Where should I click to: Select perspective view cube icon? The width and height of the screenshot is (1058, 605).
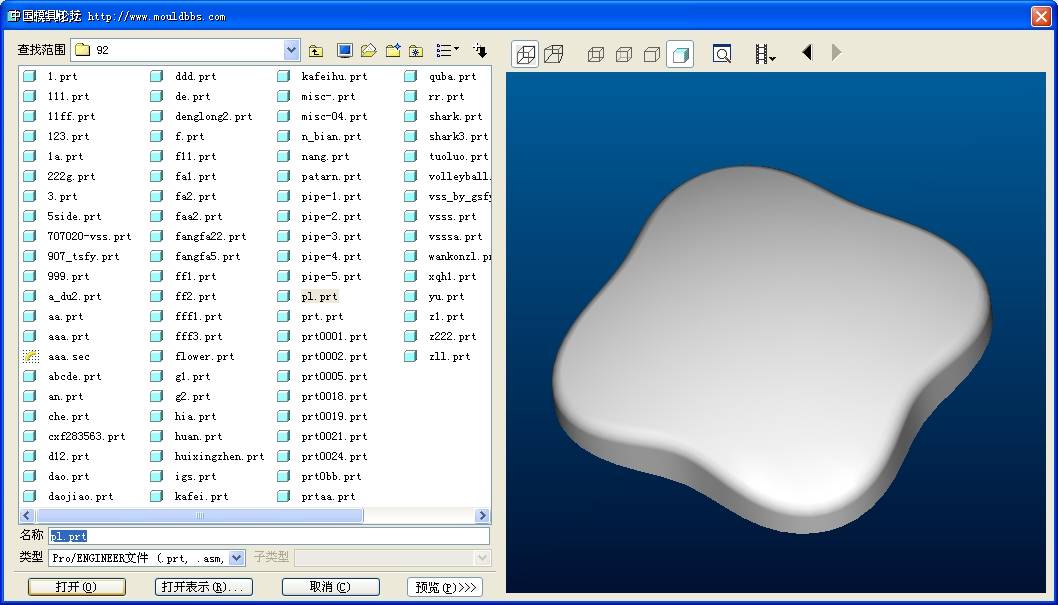point(553,54)
